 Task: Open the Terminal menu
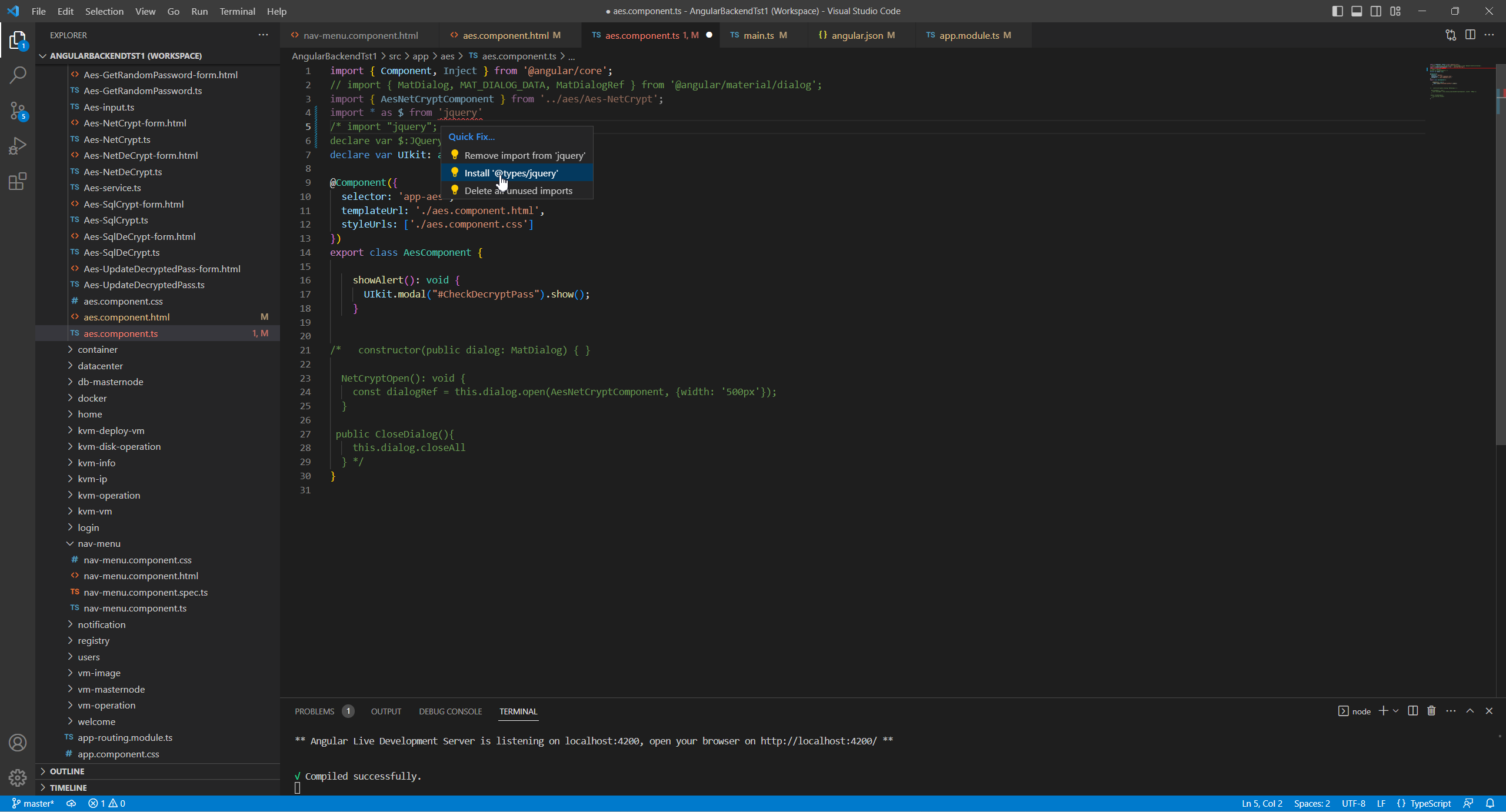(237, 11)
